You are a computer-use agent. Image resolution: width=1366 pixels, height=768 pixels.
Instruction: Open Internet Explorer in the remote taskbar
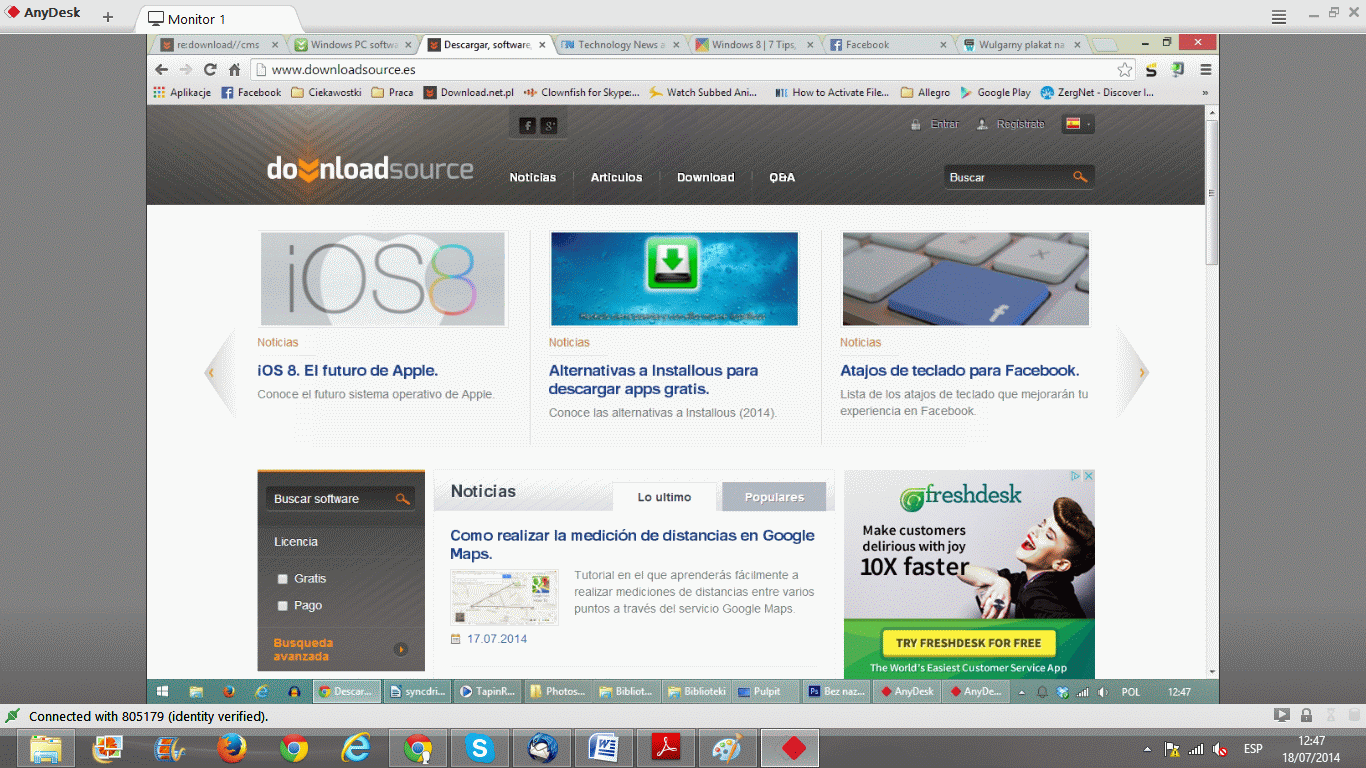[x=262, y=691]
